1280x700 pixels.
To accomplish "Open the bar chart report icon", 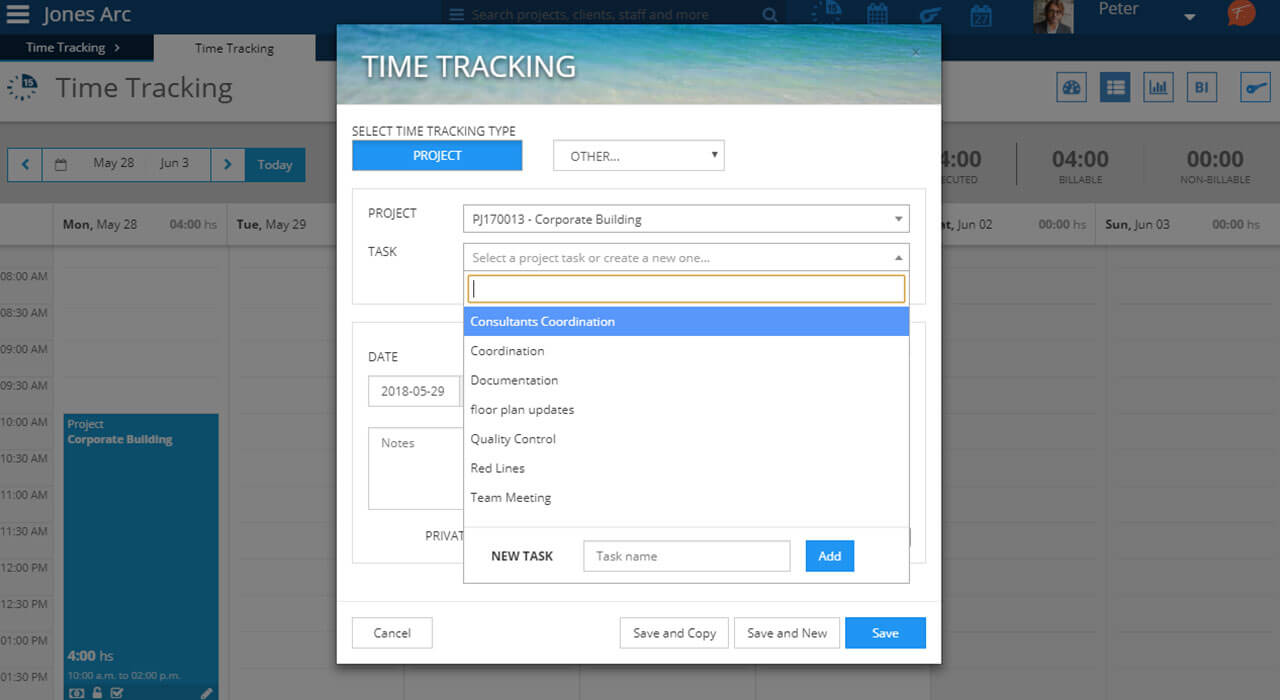I will click(x=1158, y=88).
